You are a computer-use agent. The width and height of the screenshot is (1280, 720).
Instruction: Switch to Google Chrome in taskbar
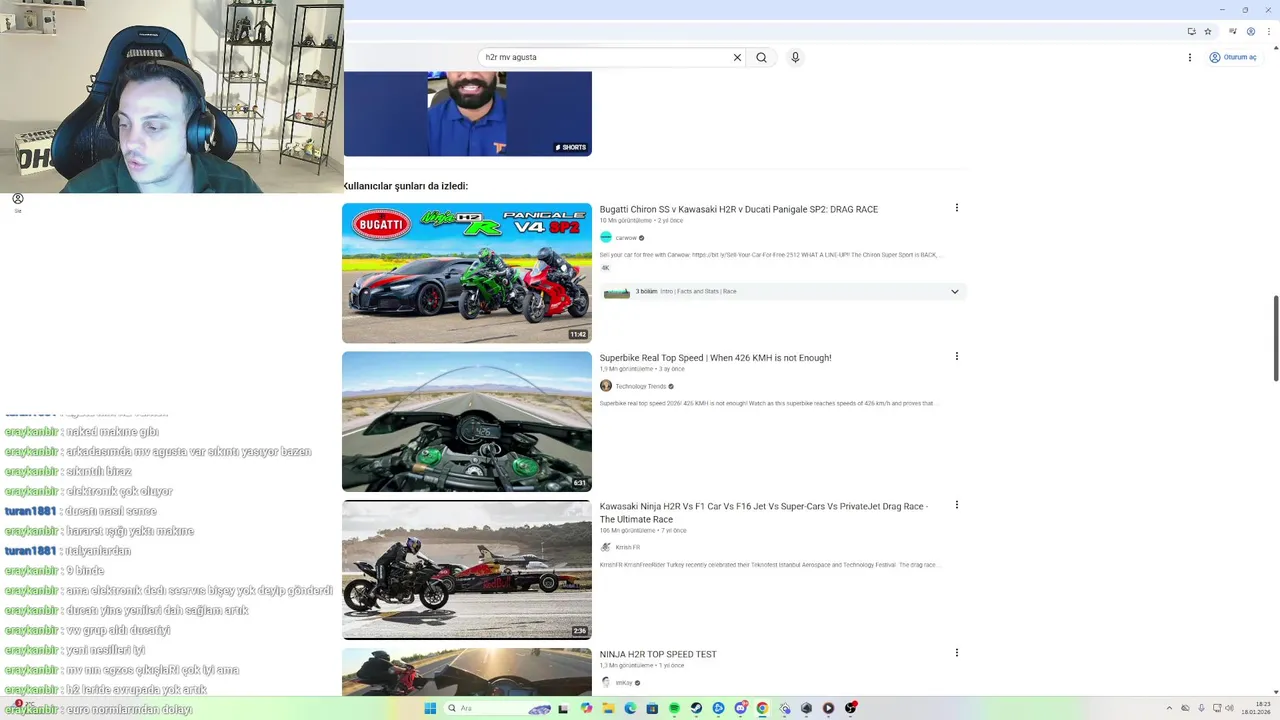[x=762, y=708]
